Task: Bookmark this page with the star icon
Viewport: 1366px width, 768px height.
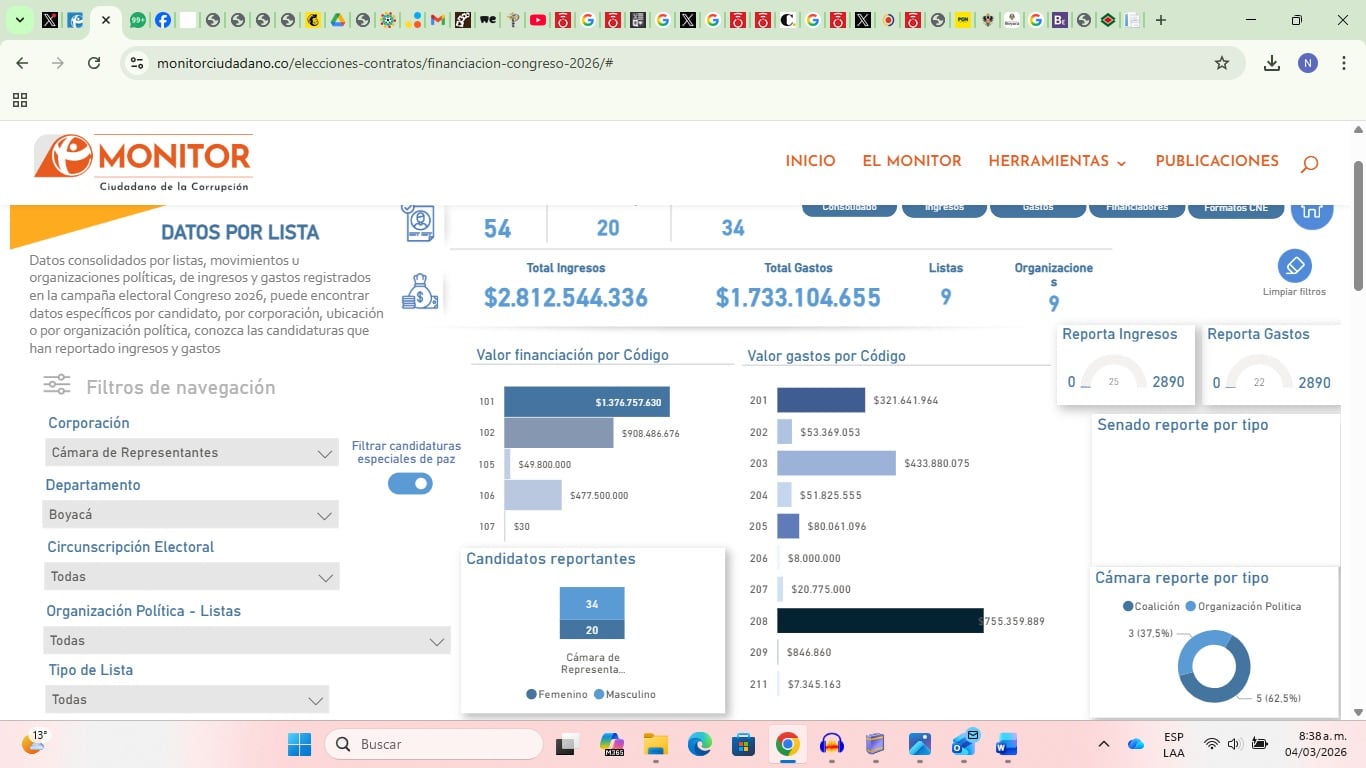Action: pos(1221,63)
